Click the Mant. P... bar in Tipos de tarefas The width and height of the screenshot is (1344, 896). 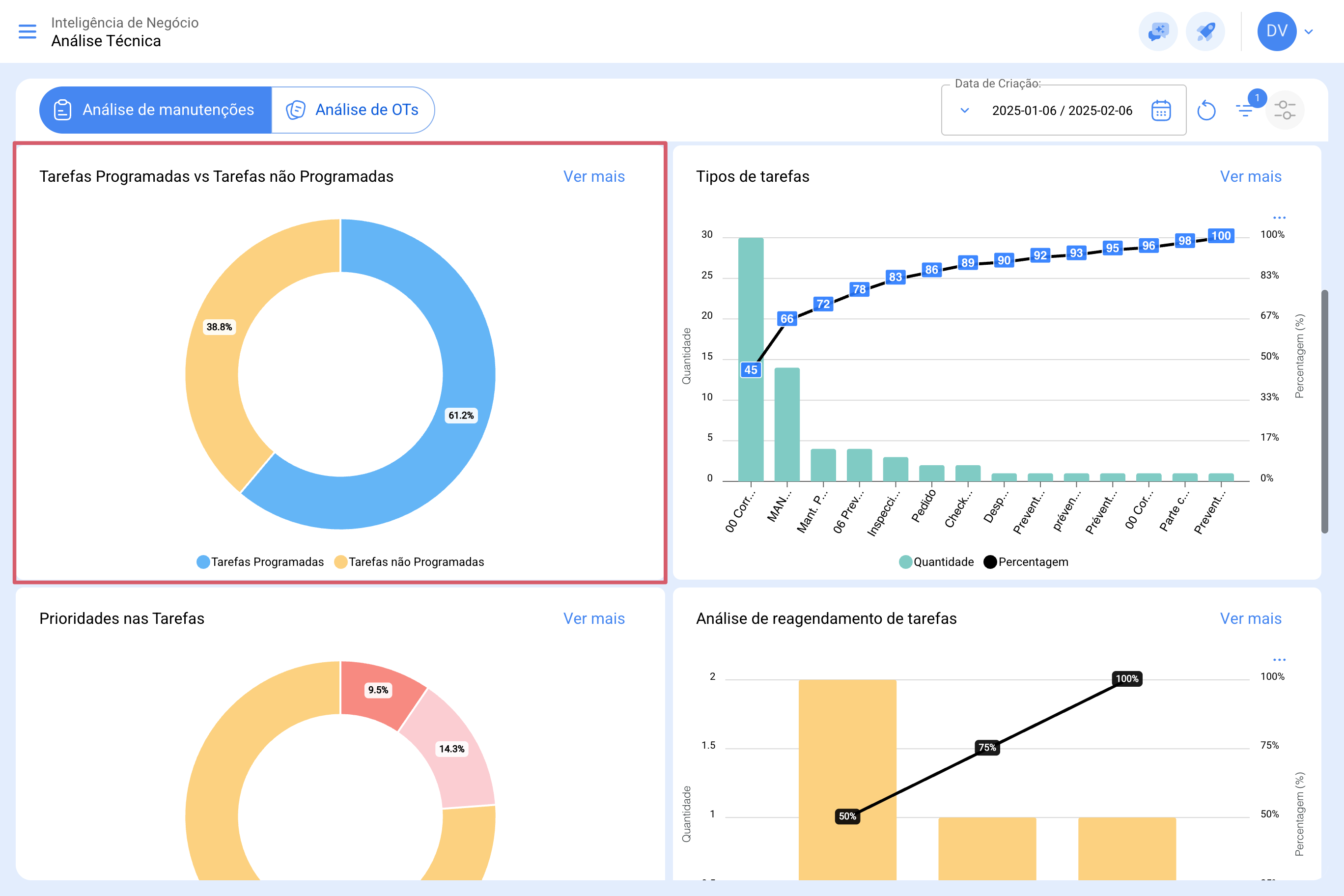click(x=823, y=465)
